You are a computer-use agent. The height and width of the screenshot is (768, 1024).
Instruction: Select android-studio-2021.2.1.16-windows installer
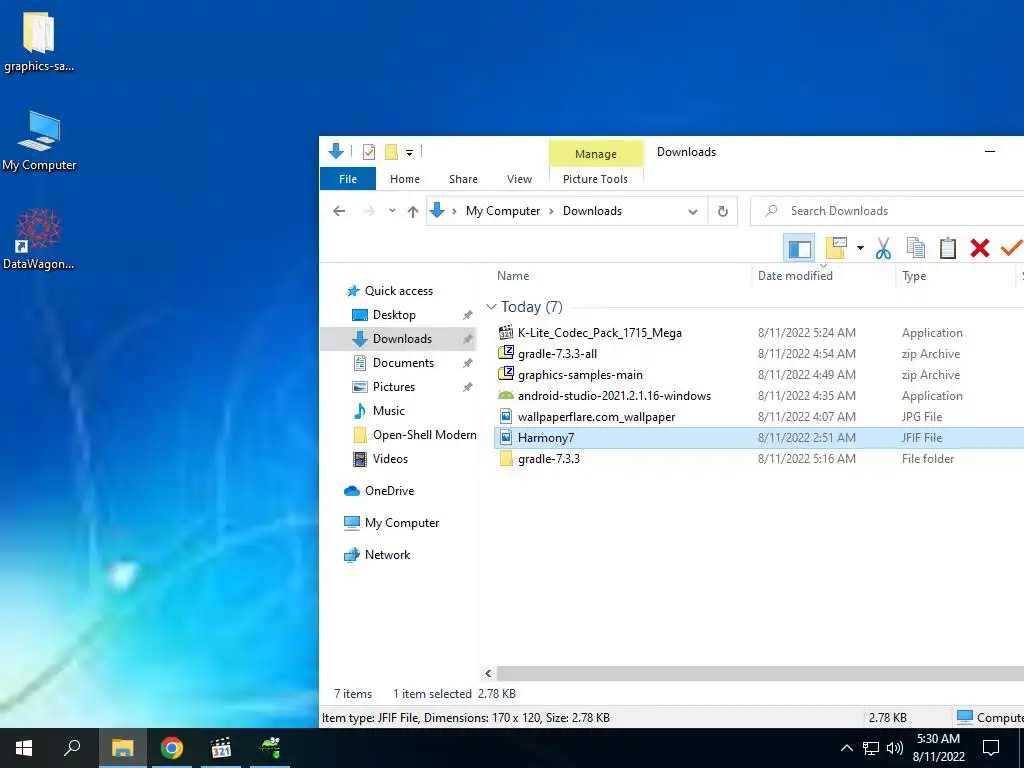[614, 396]
